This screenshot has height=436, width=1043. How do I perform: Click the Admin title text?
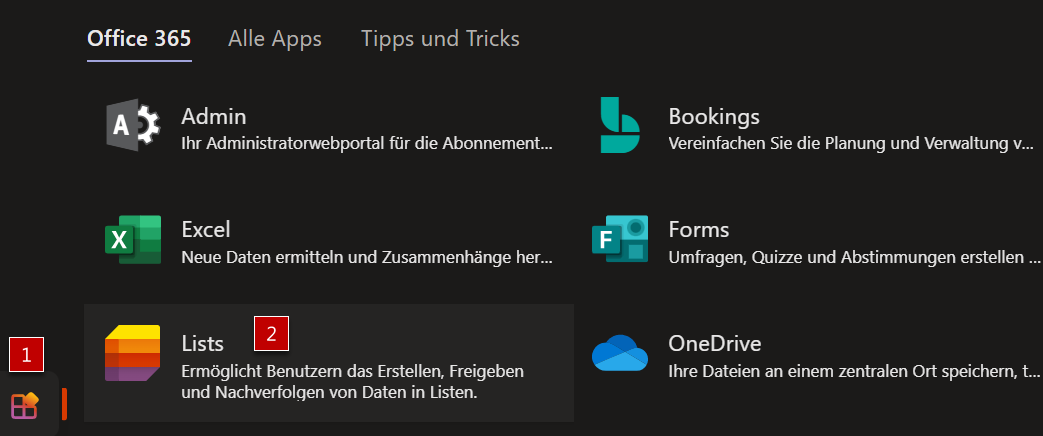(x=214, y=117)
